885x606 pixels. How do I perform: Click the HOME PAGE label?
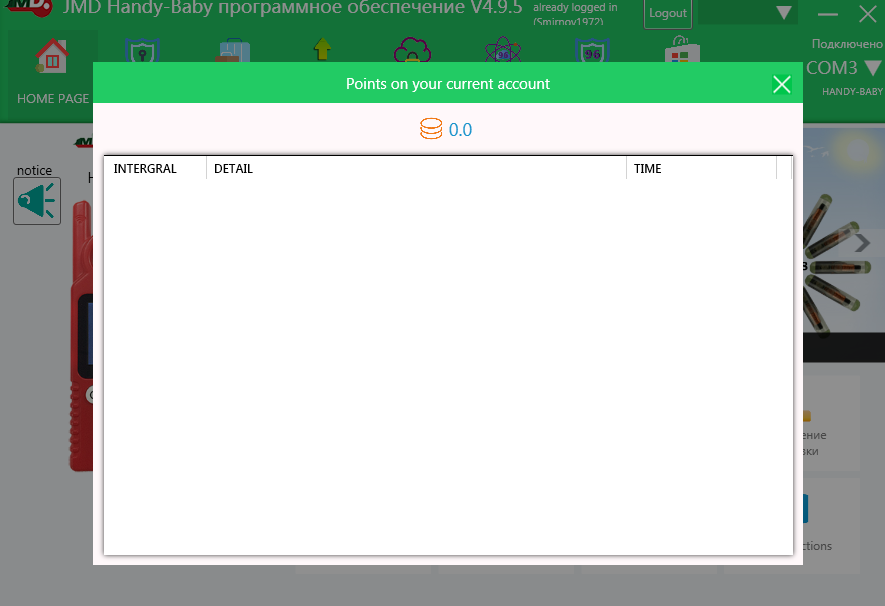pyautogui.click(x=53, y=99)
